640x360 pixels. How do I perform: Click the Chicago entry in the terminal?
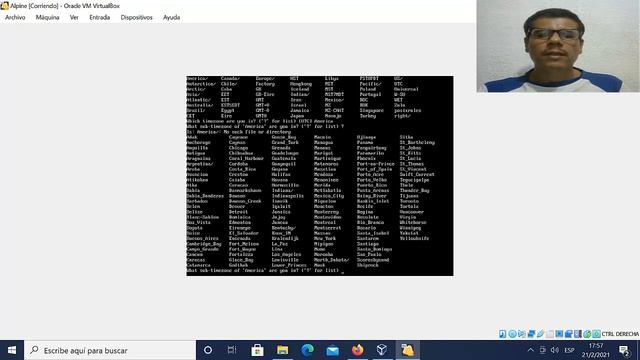click(x=238, y=148)
